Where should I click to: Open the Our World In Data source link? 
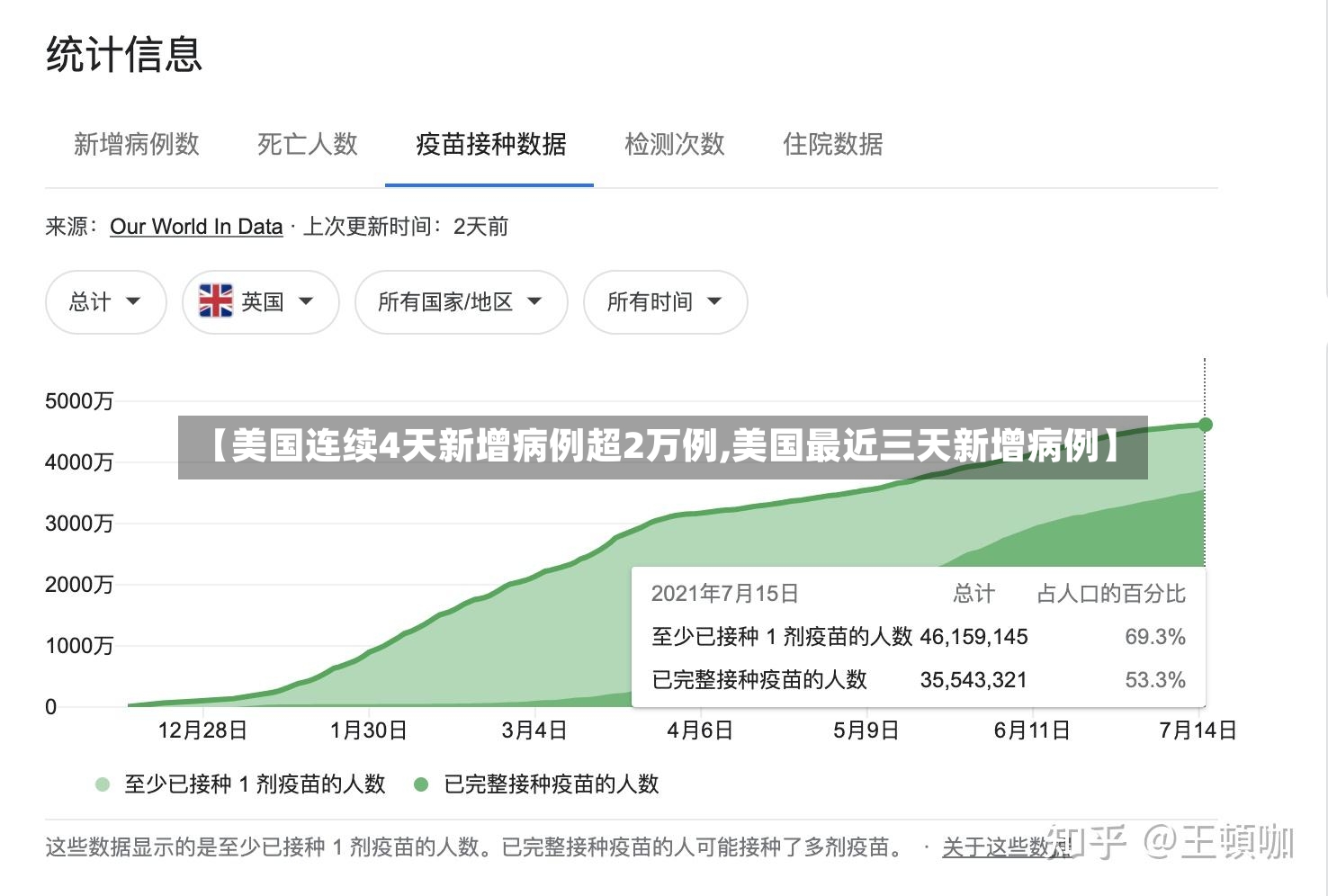pyautogui.click(x=196, y=227)
